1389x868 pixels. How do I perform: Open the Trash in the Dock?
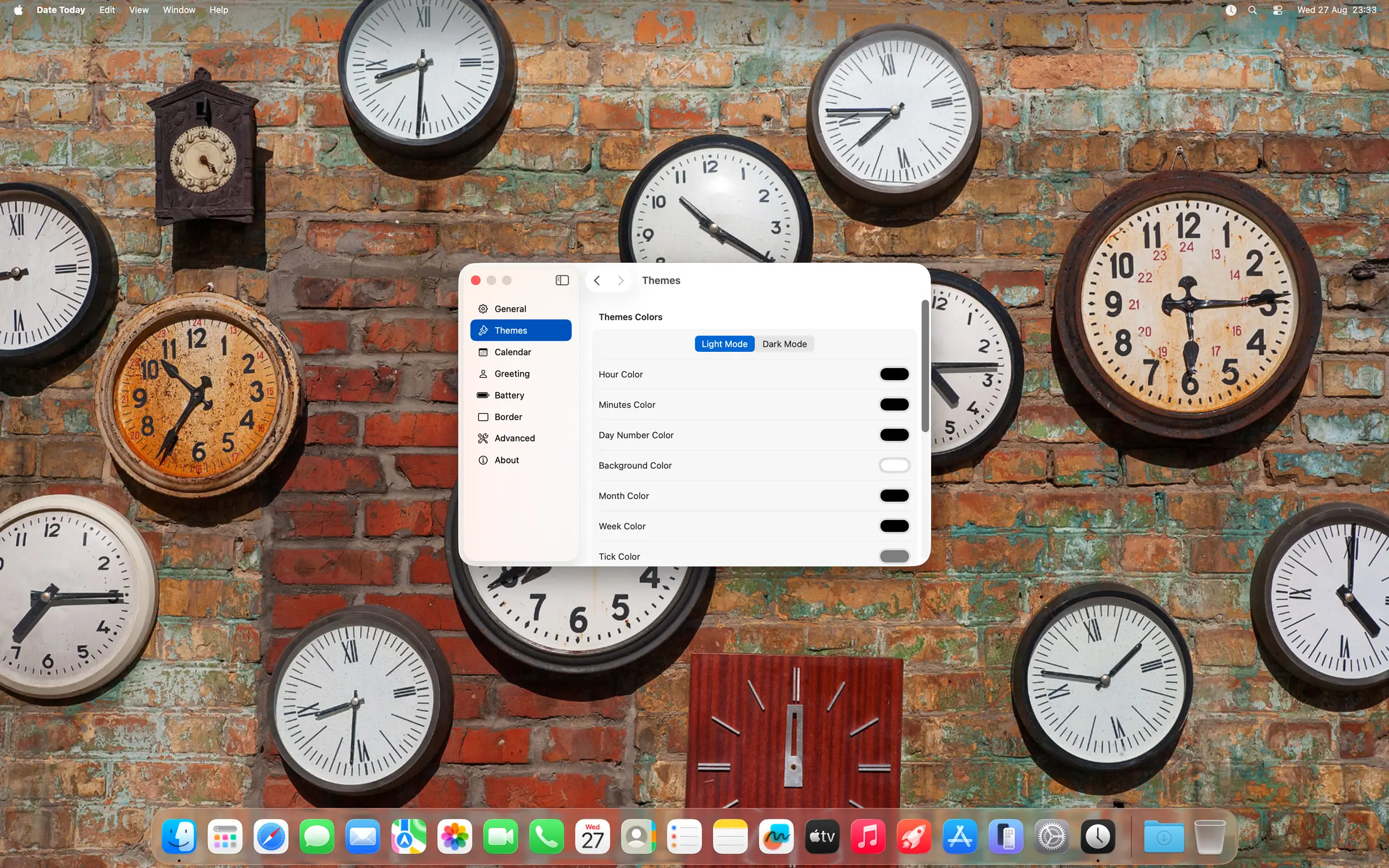click(x=1210, y=836)
